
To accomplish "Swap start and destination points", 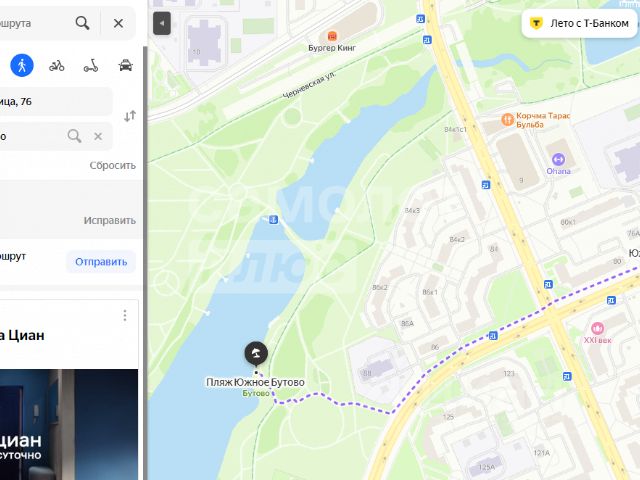I will click(x=130, y=116).
